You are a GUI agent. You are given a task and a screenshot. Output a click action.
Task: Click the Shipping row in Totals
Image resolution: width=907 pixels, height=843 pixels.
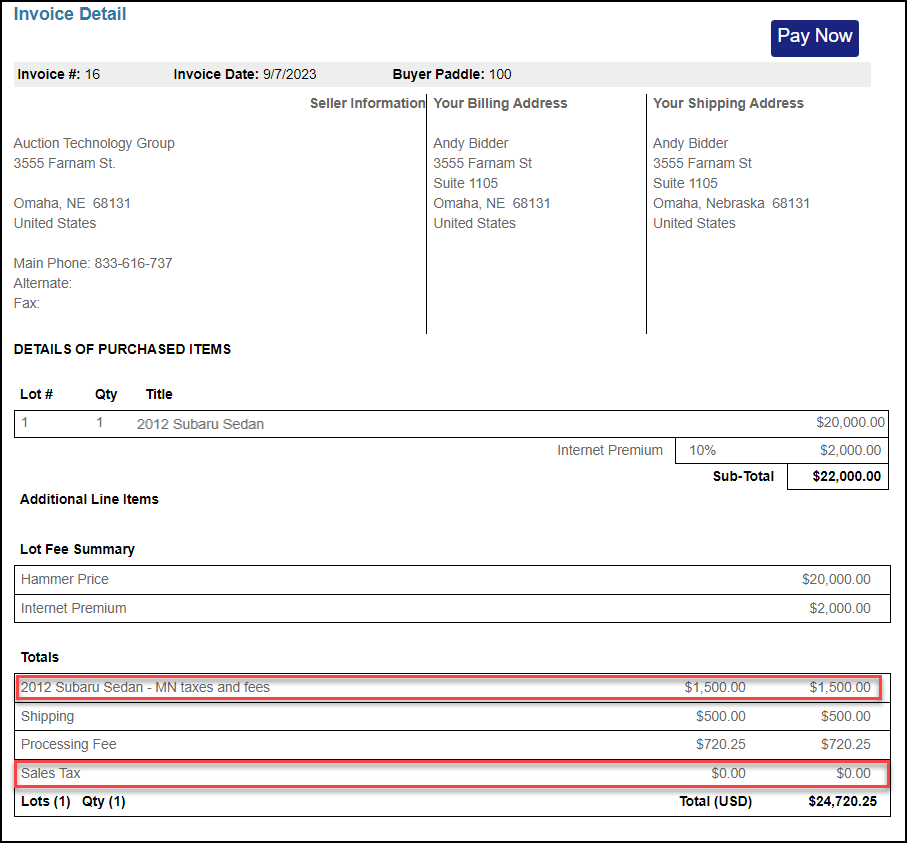pos(452,716)
